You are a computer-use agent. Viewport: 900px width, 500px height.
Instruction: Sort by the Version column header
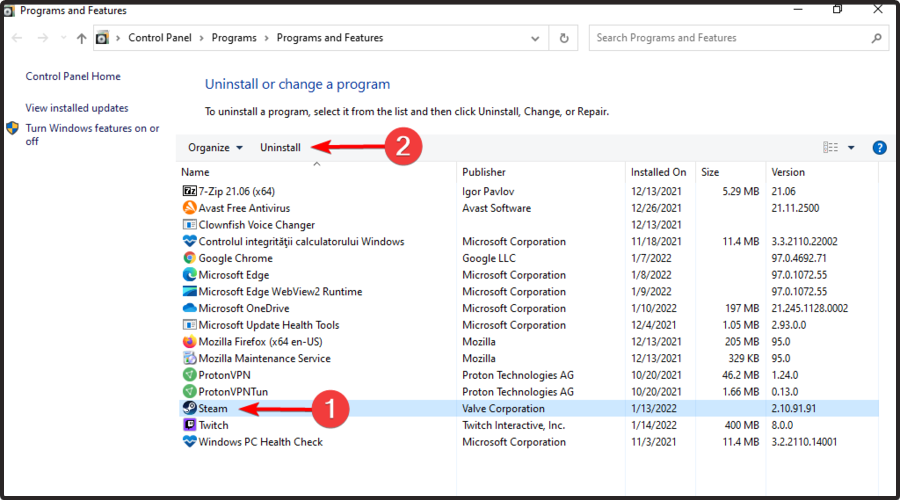pos(788,172)
